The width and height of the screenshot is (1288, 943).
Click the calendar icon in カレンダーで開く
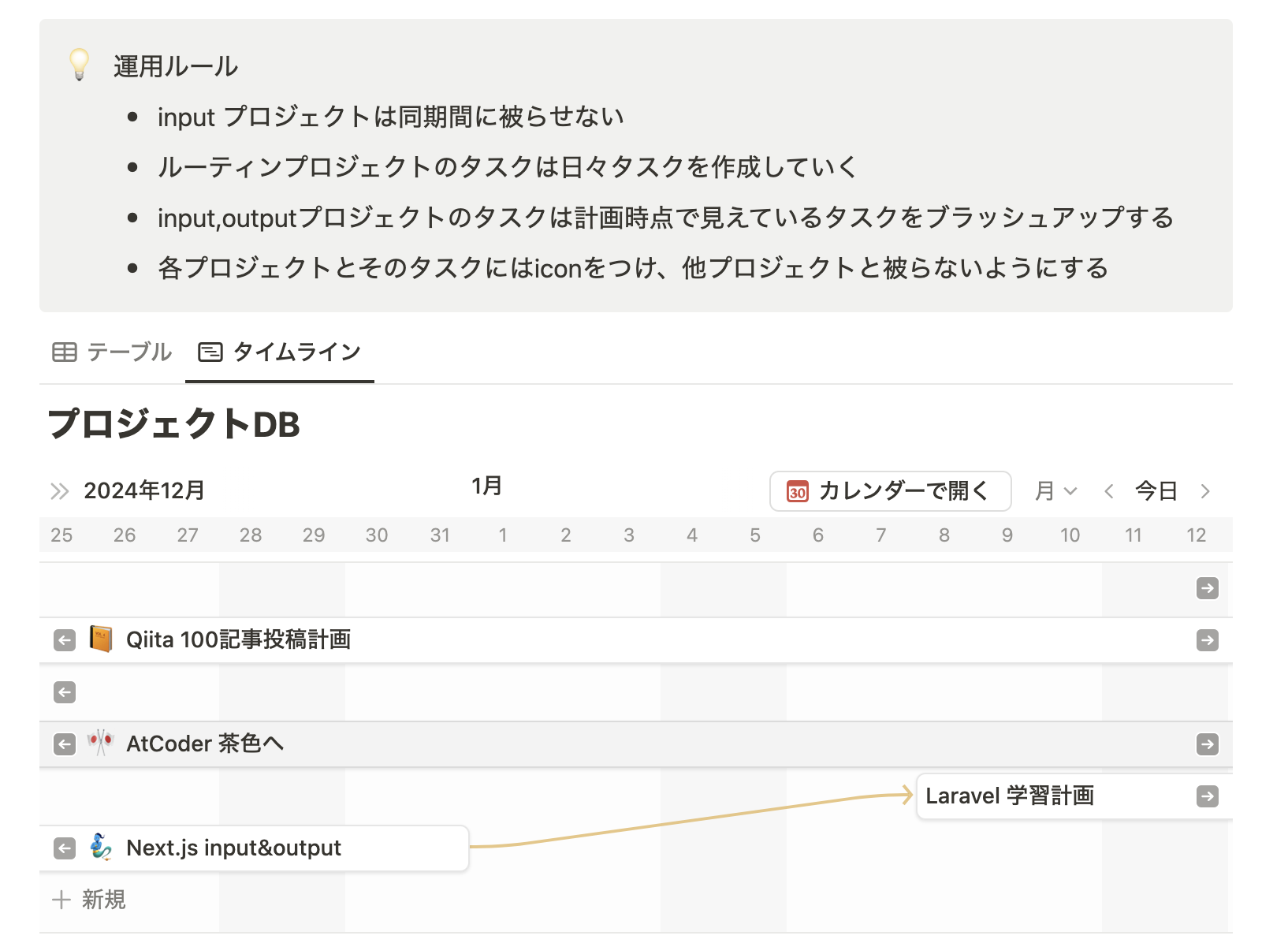pos(798,491)
